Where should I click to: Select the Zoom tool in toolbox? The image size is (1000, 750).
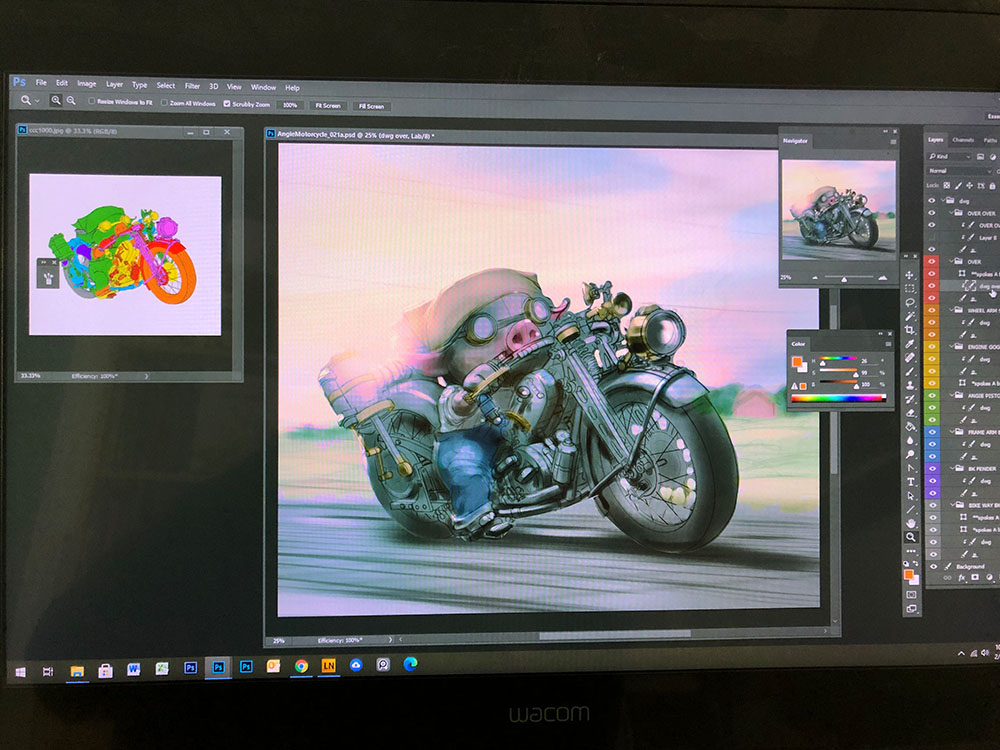click(911, 537)
